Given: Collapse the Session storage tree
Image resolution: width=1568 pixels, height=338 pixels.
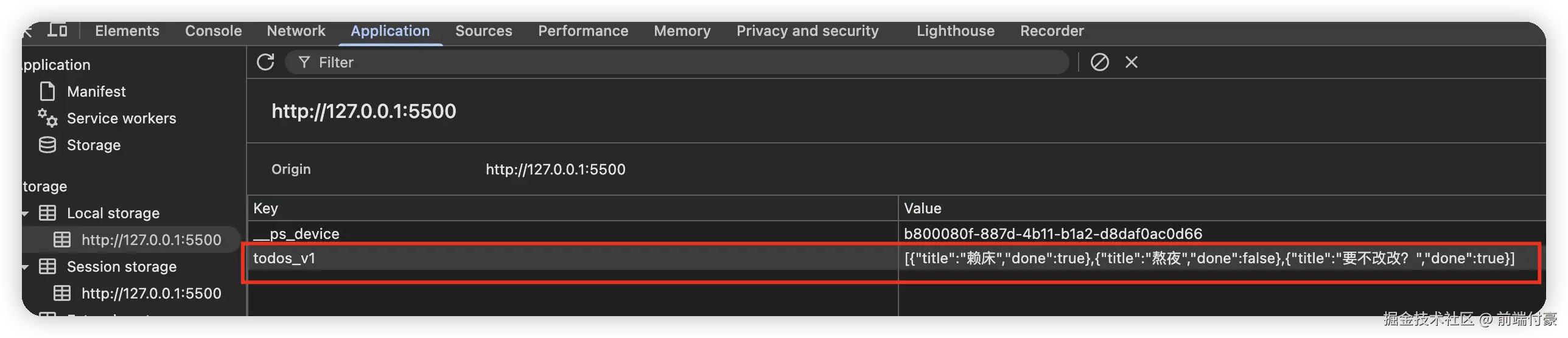Looking at the screenshot, I should [26, 267].
